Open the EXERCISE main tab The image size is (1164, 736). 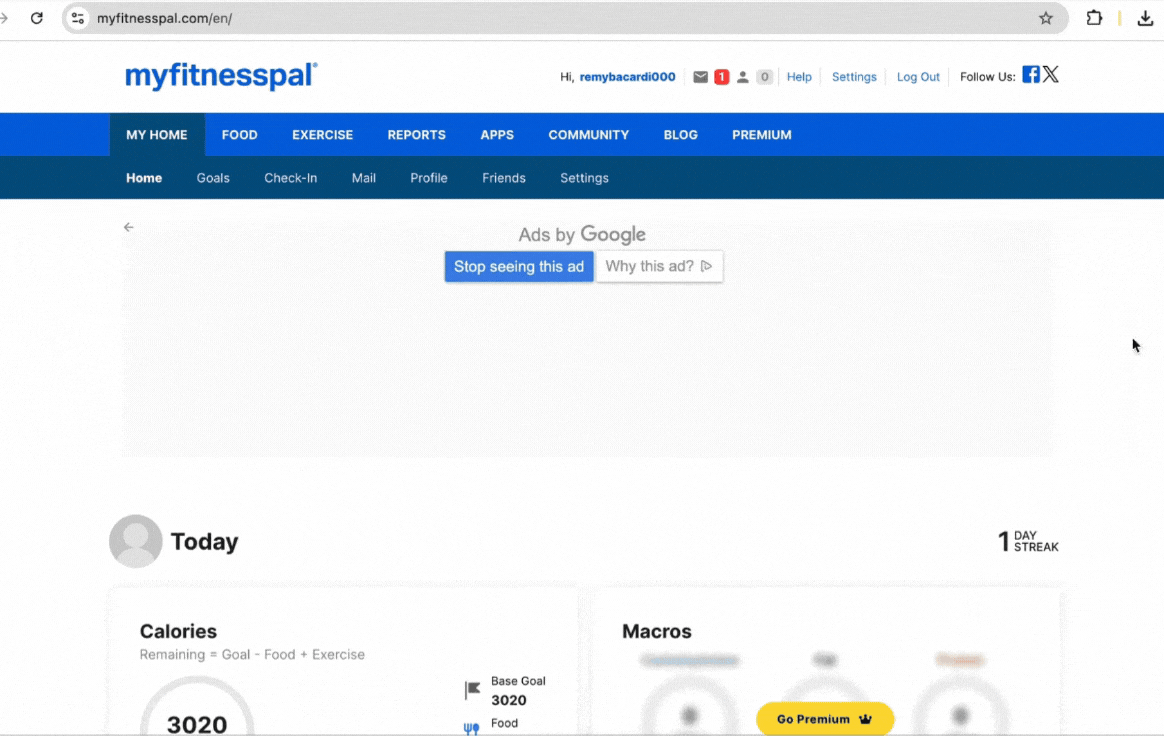(322, 134)
